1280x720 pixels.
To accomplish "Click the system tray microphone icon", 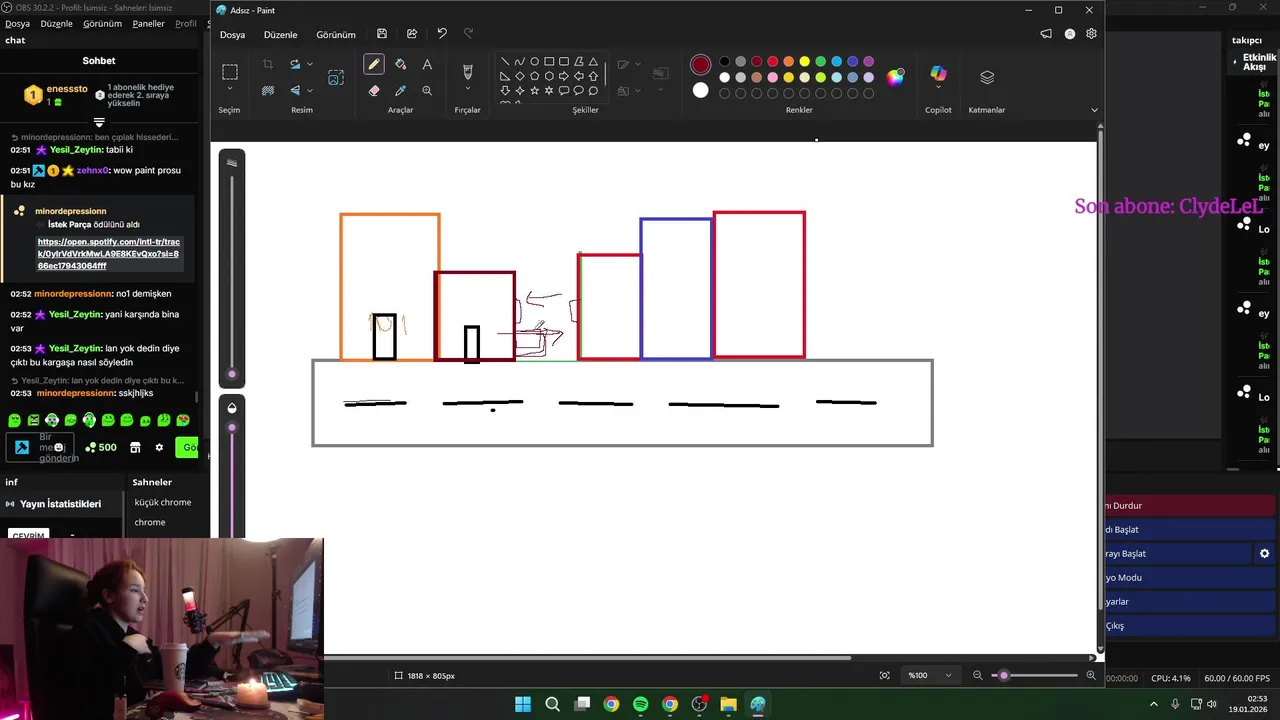I will pos(1175,704).
